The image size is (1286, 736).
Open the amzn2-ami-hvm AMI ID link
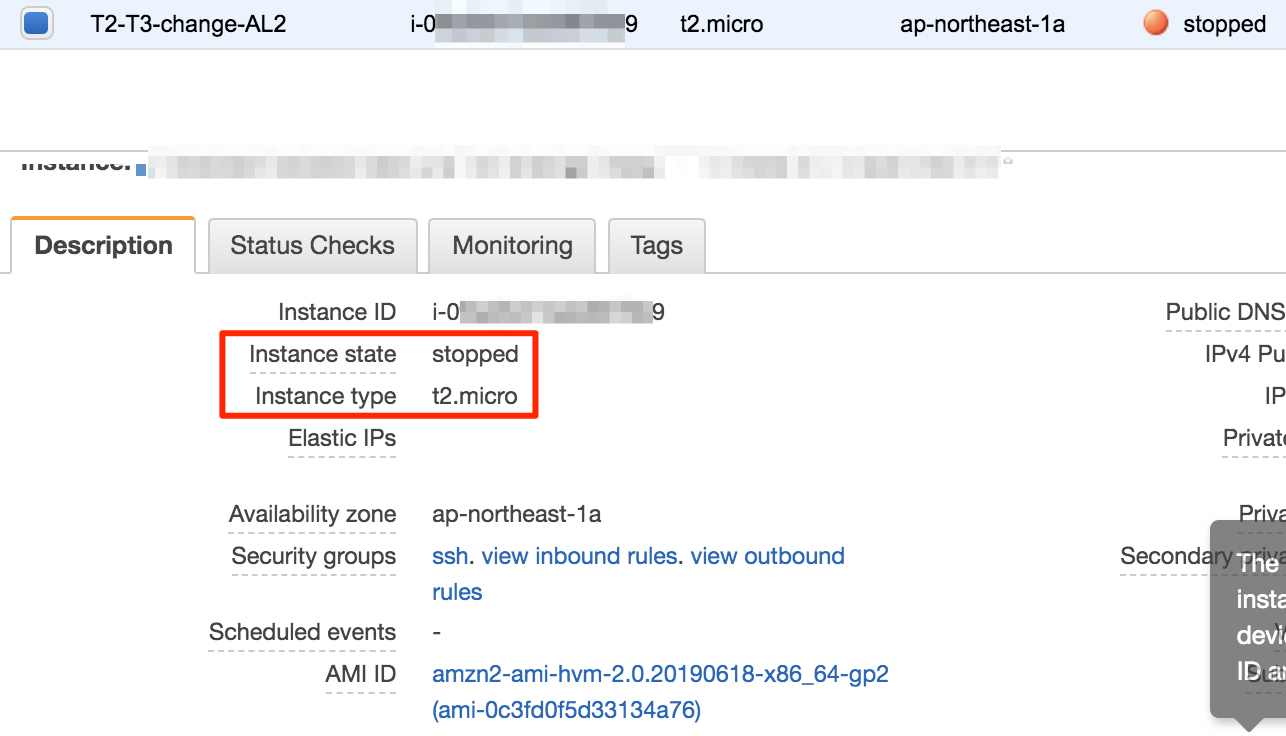[660, 692]
